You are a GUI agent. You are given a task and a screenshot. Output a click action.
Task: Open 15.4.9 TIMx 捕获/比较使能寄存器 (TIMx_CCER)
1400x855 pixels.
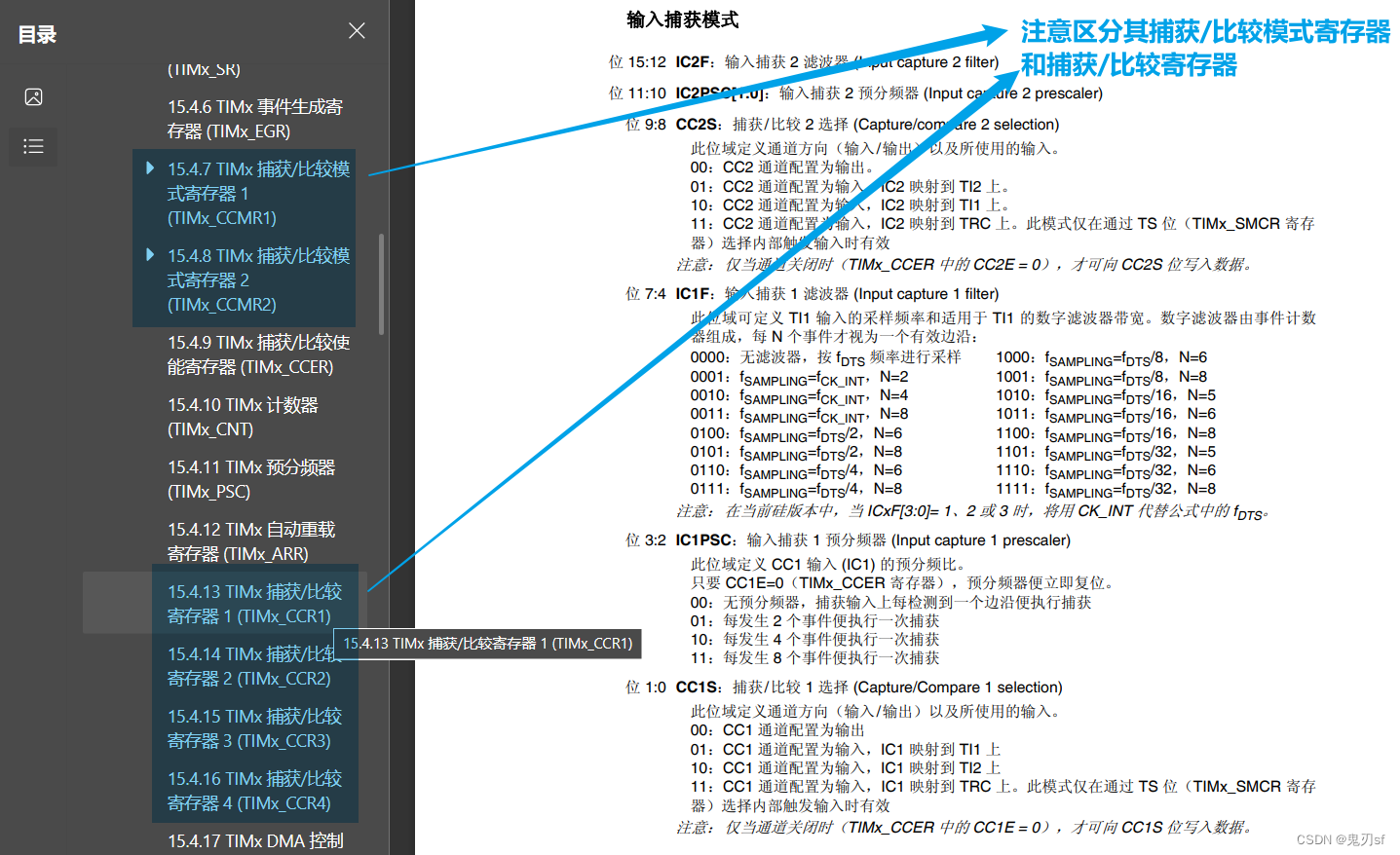[x=258, y=354]
